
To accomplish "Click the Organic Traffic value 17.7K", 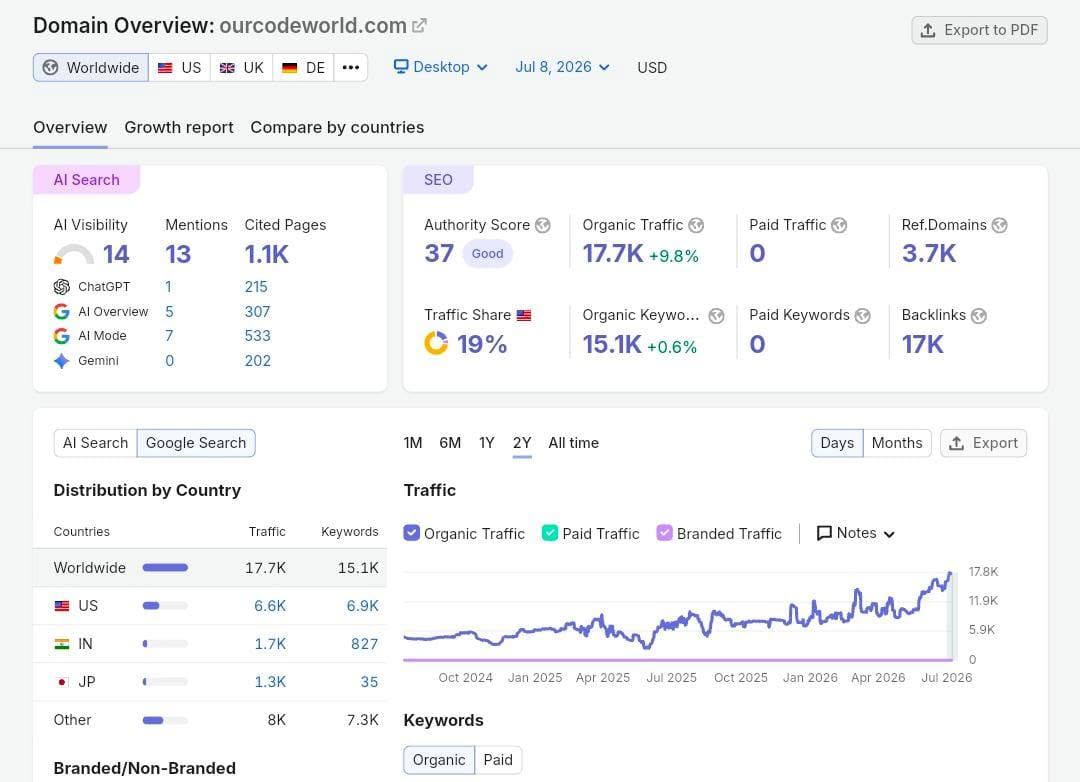I will pos(613,254).
